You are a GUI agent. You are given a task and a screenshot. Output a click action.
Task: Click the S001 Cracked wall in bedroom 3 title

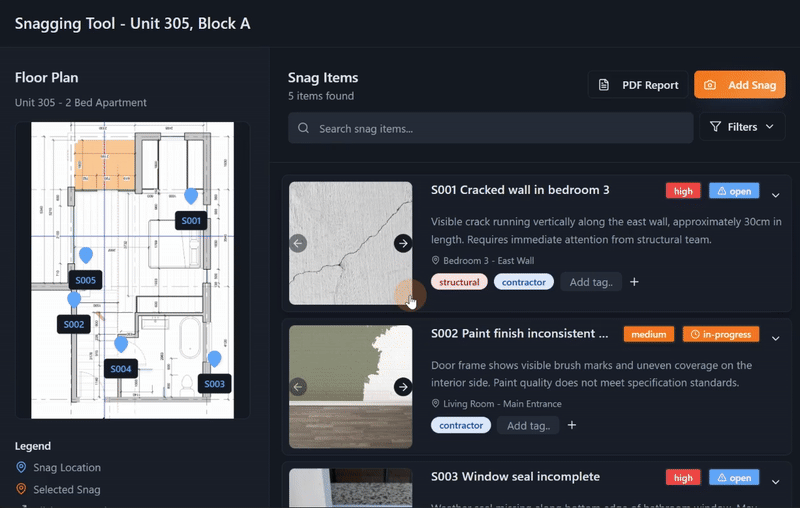click(x=520, y=190)
